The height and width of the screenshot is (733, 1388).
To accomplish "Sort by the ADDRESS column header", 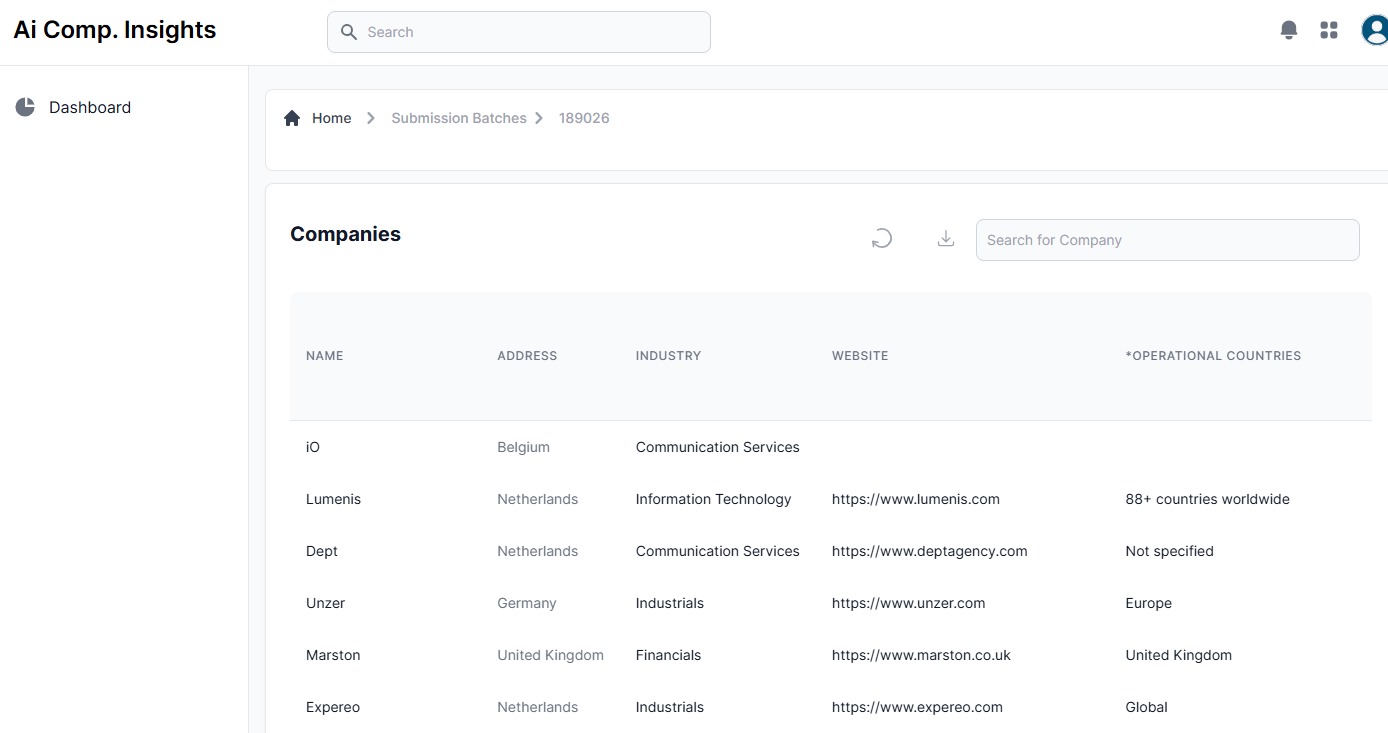I will [527, 356].
